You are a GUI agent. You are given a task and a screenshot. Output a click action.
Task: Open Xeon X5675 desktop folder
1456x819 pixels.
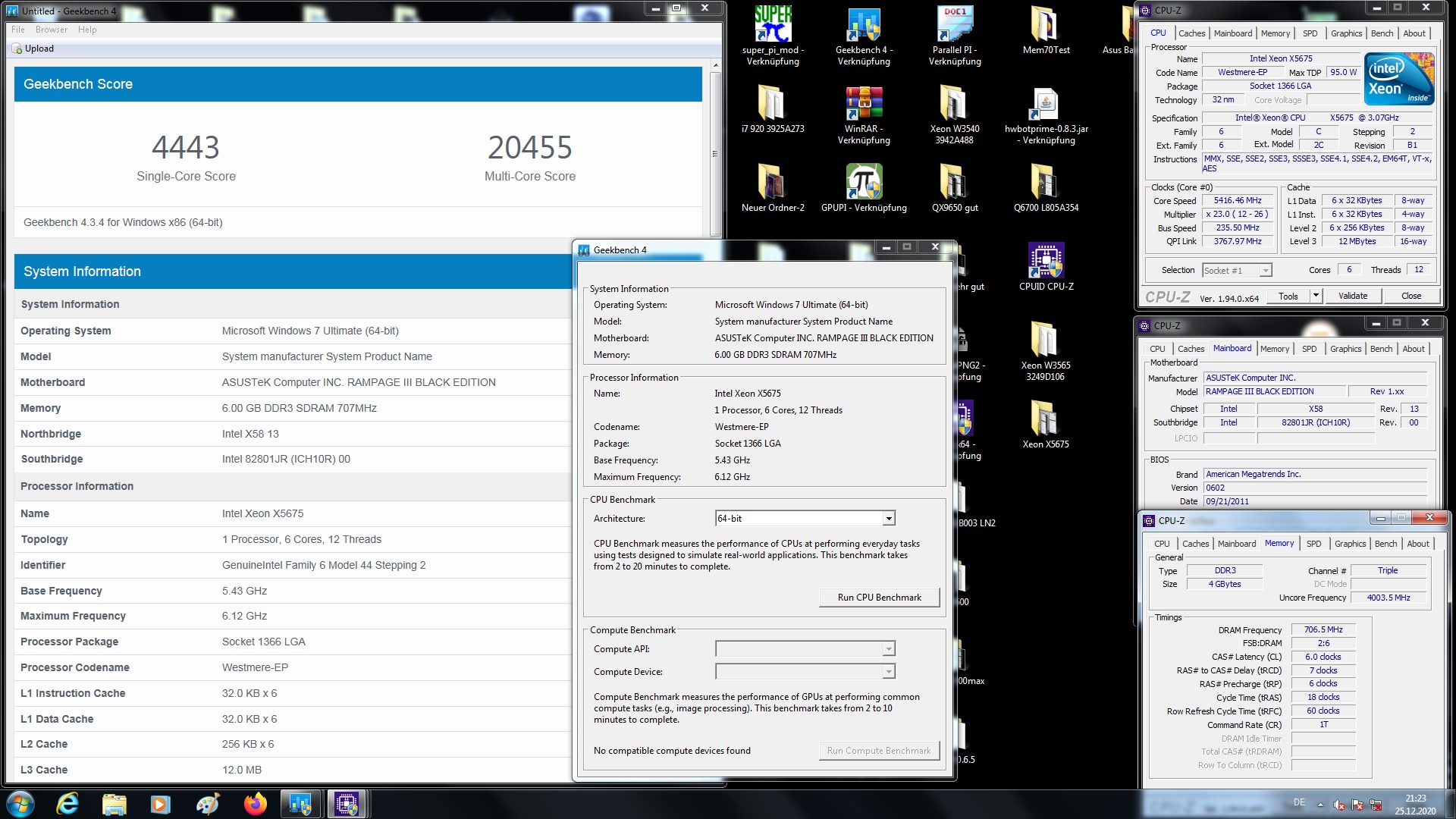point(1046,424)
